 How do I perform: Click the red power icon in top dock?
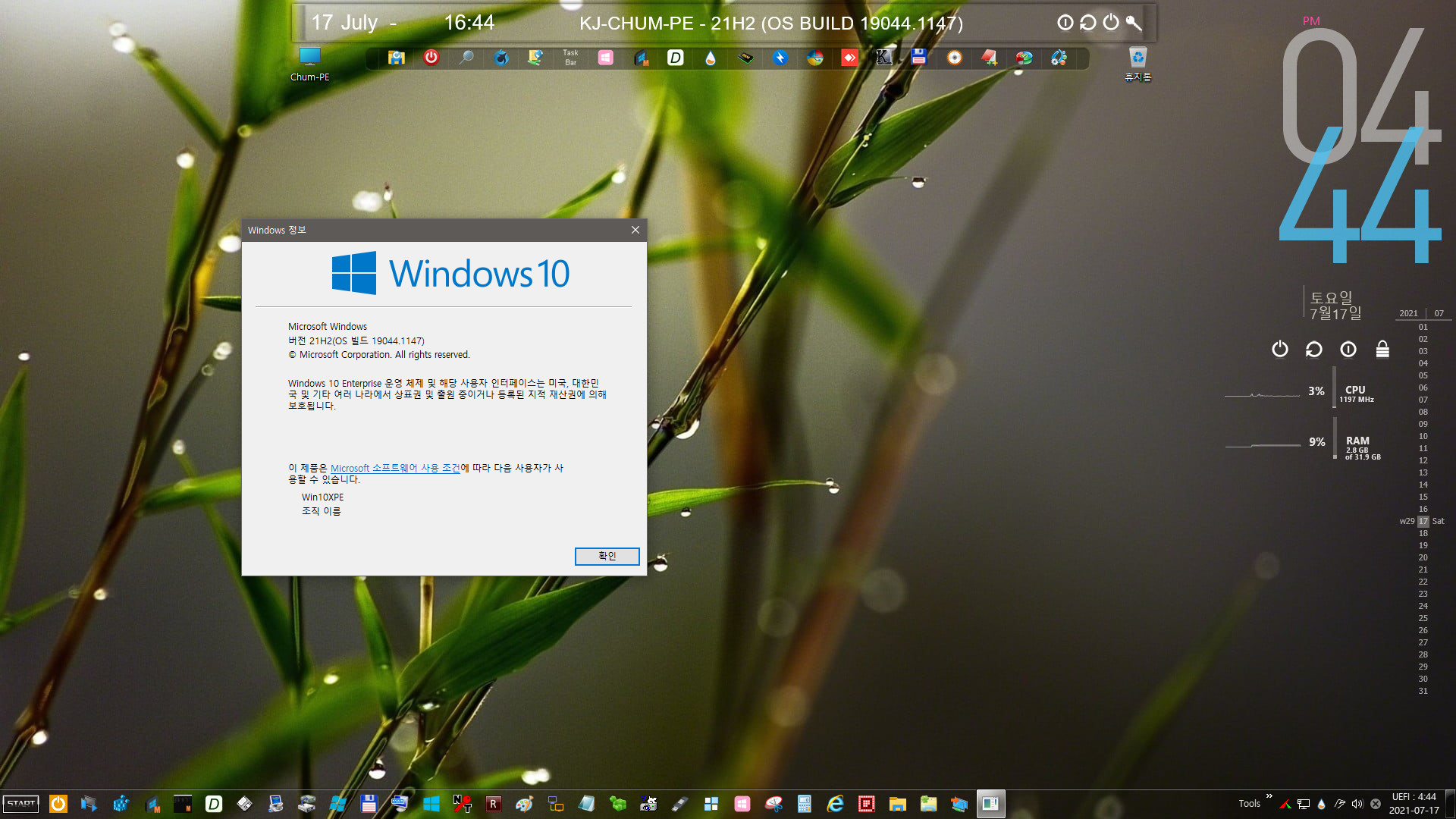tap(431, 58)
